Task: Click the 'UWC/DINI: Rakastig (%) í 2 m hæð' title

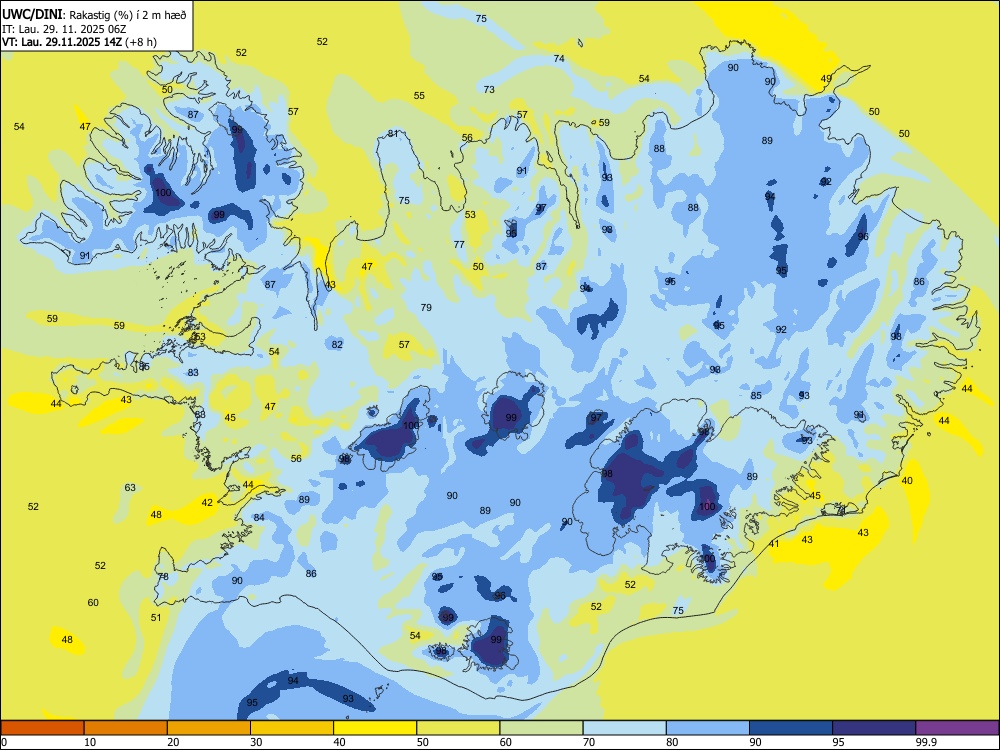Action: click(94, 15)
